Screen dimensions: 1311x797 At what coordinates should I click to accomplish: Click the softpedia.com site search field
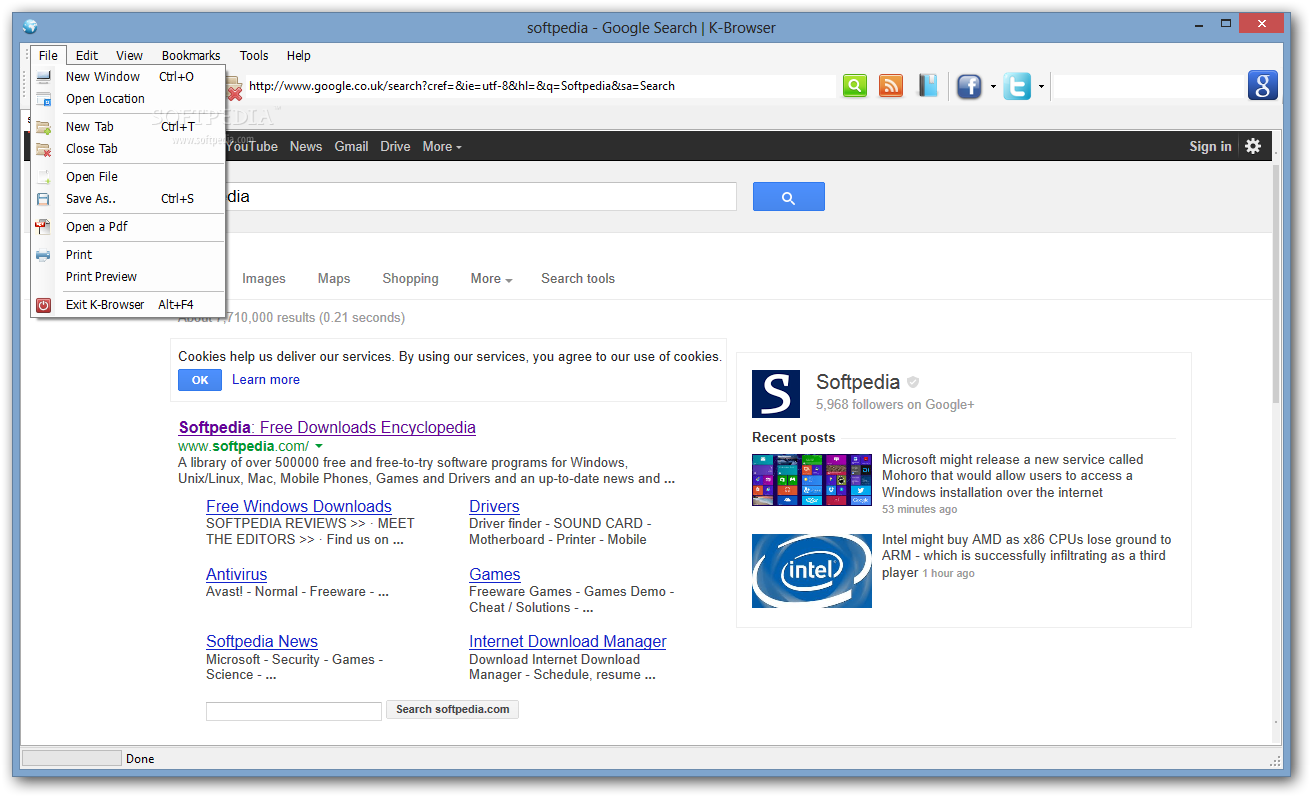click(x=294, y=711)
